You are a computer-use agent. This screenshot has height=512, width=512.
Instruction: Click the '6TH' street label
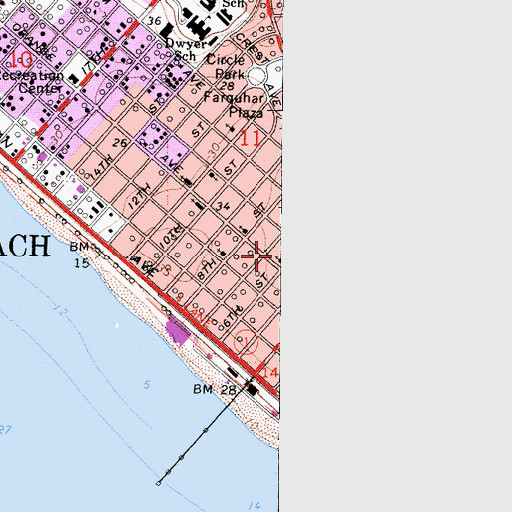(x=233, y=316)
